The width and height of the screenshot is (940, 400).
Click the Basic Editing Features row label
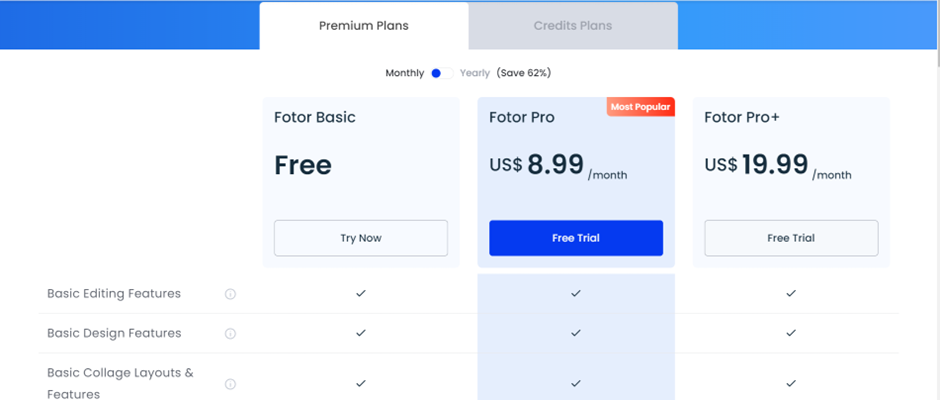[114, 294]
